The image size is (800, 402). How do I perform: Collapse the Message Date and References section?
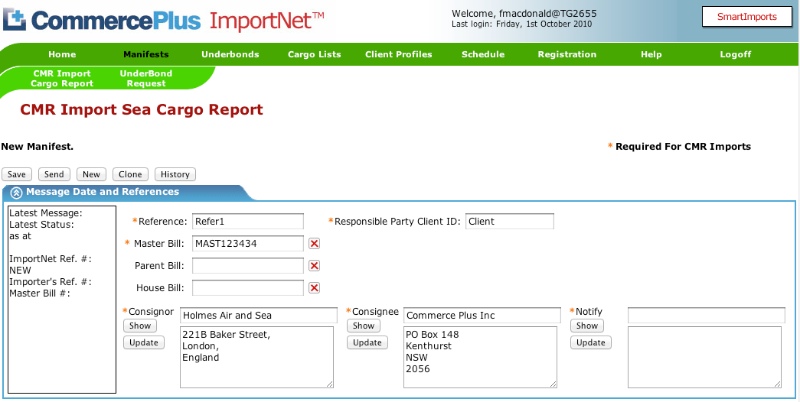point(16,192)
